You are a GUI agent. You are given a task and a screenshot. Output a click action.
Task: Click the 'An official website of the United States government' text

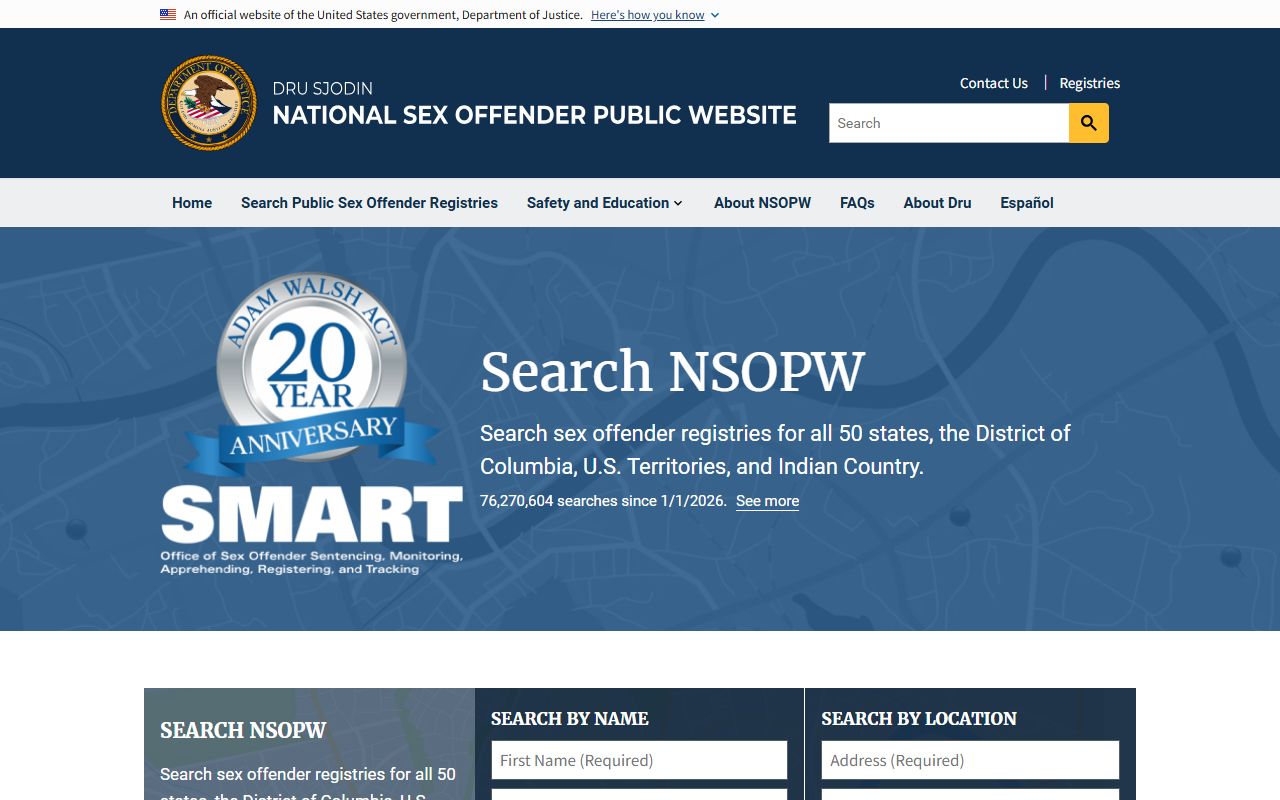(x=383, y=15)
